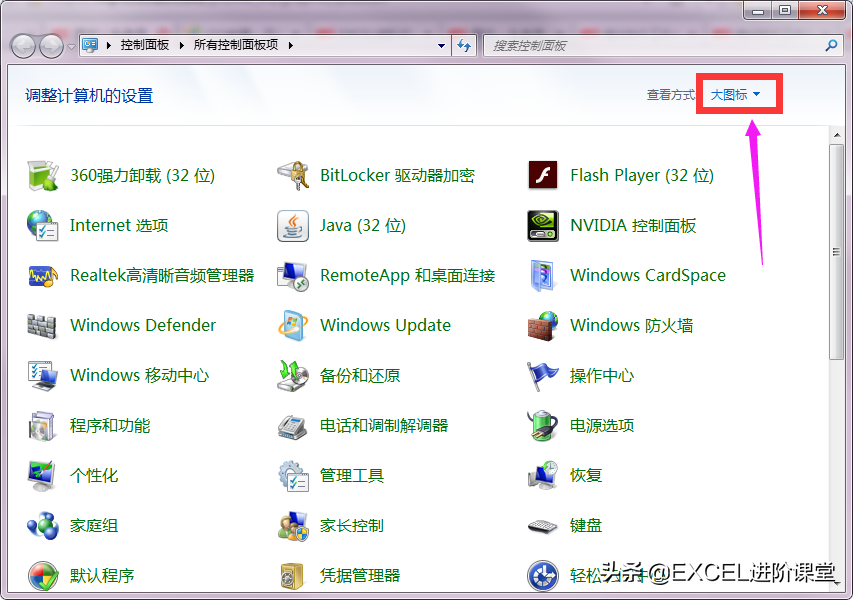Image resolution: width=853 pixels, height=600 pixels.
Task: Expand the arrow after 控制面板 breadcrumb
Action: tap(182, 45)
